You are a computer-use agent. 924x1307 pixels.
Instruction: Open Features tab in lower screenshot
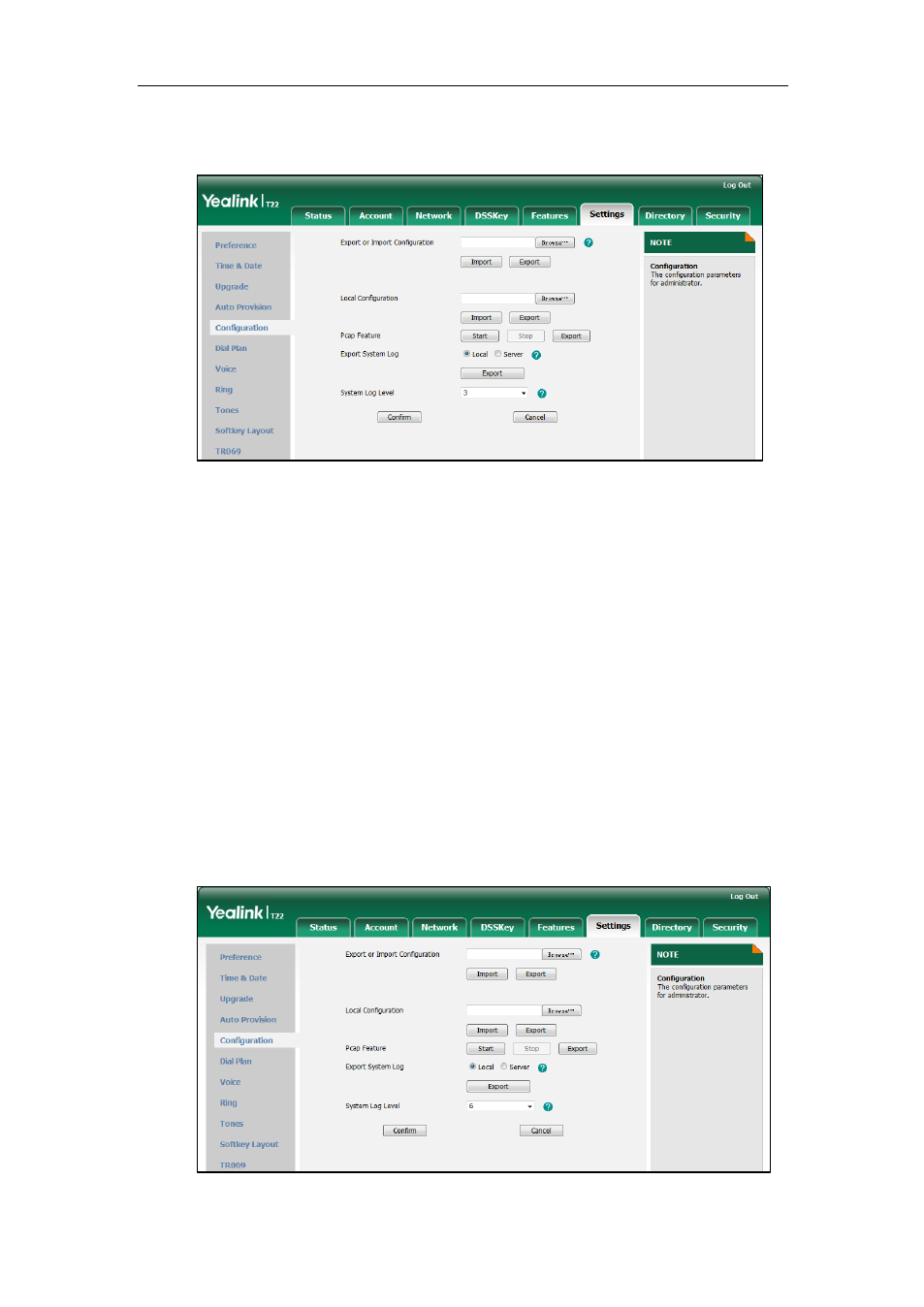(556, 928)
